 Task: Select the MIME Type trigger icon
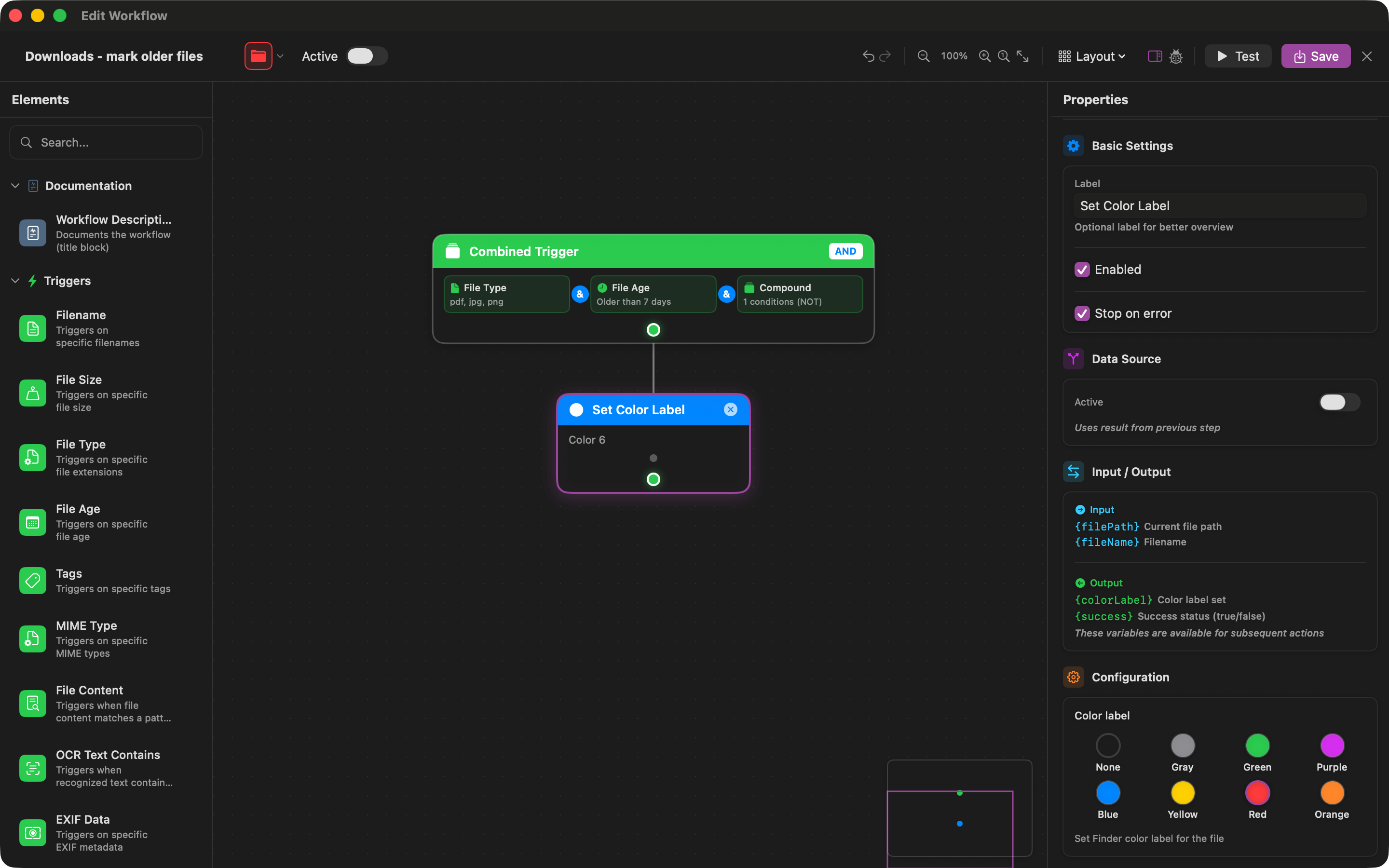coord(33,639)
